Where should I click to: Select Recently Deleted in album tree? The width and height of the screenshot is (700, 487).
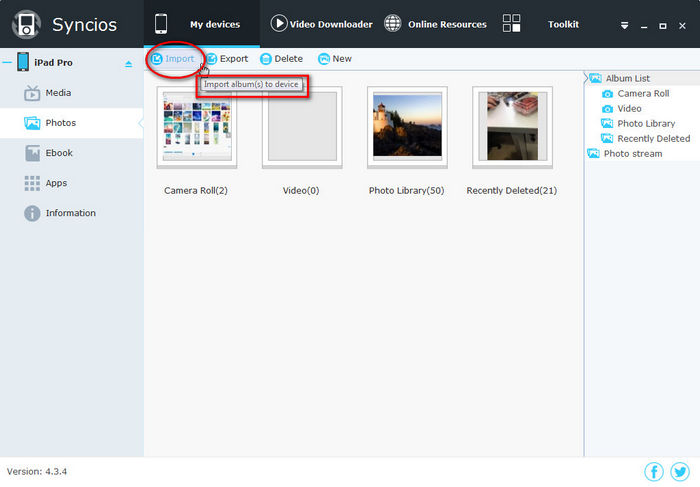(654, 138)
